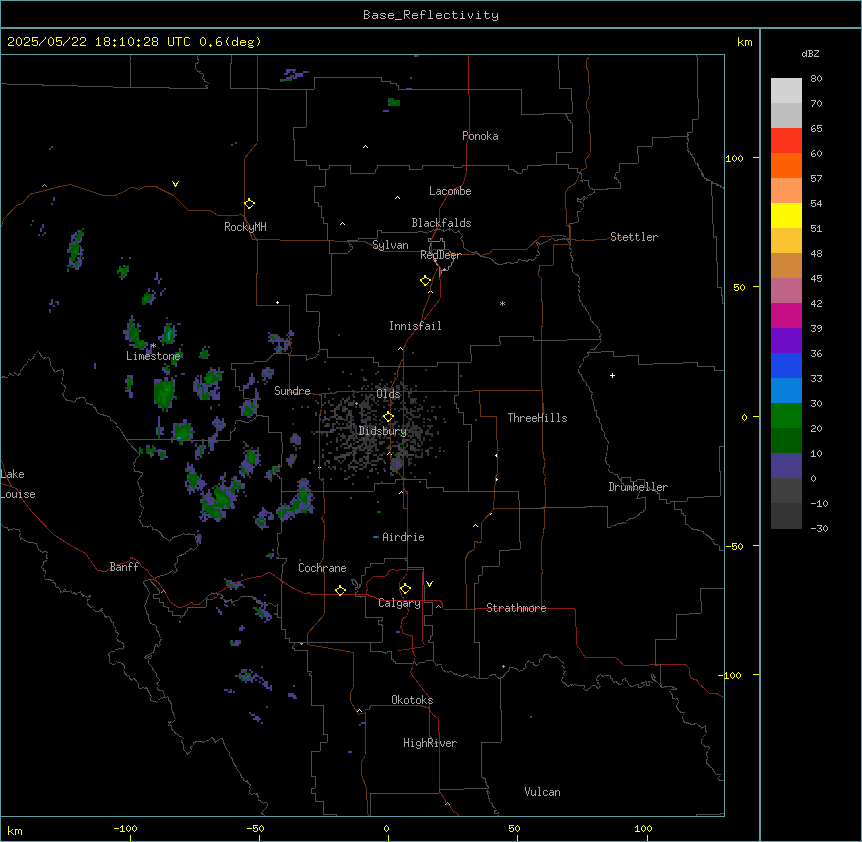The image size is (862, 842).
Task: Click the Stettler city label
Action: (633, 237)
